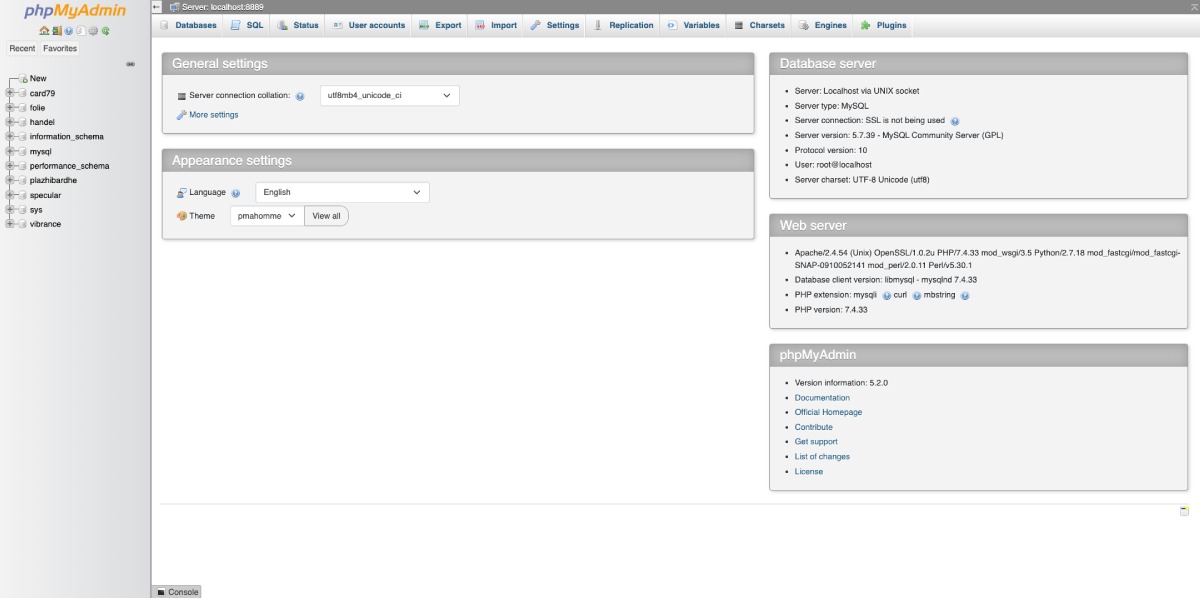The width and height of the screenshot is (1200, 598).
Task: Open the Engines tab
Action: [823, 25]
